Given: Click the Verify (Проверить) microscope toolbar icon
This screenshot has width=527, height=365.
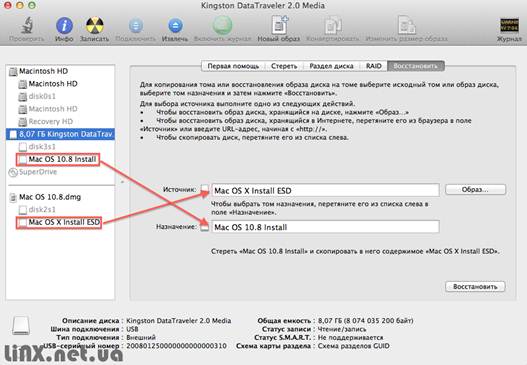Looking at the screenshot, I should (27, 25).
